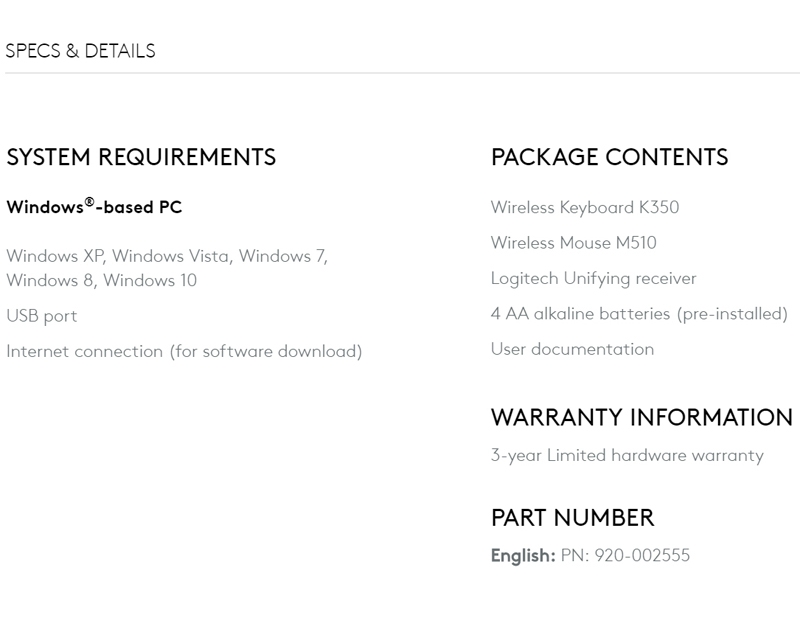
Task: Click 3-year Limited hardware warranty text
Action: [627, 455]
